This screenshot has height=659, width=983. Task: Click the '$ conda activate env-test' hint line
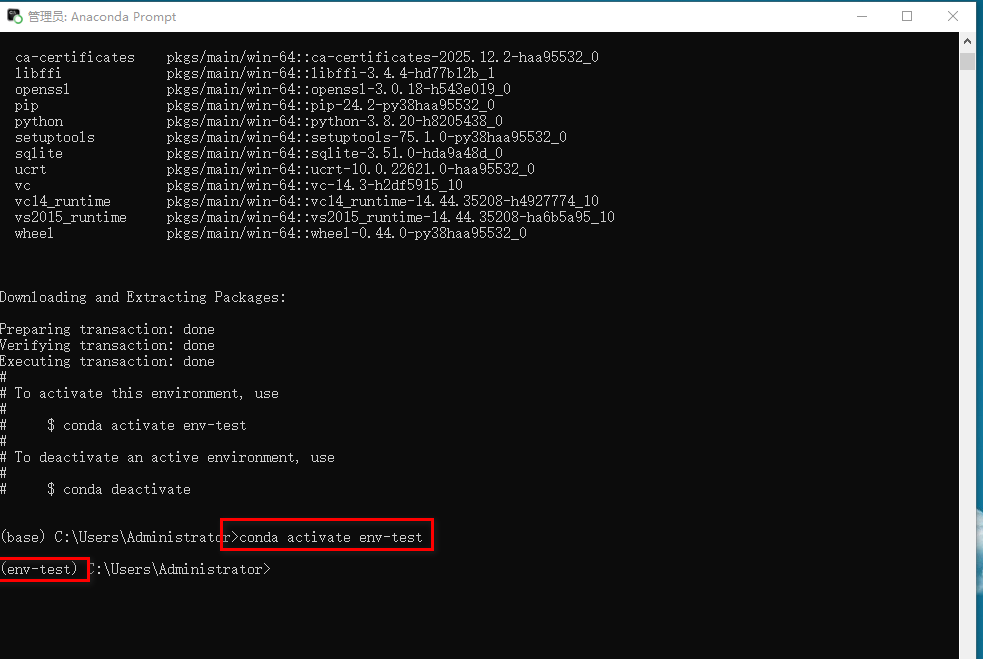pos(147,426)
